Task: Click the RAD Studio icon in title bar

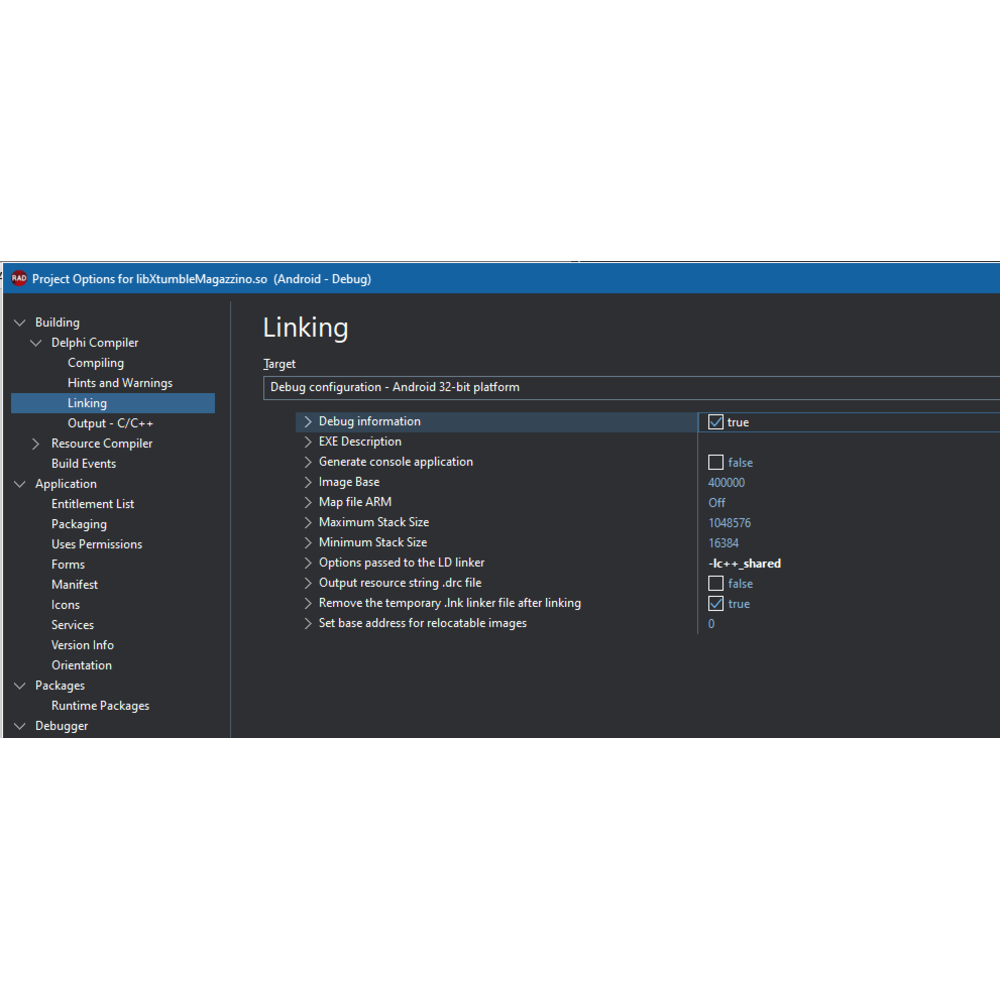Action: 19,279
